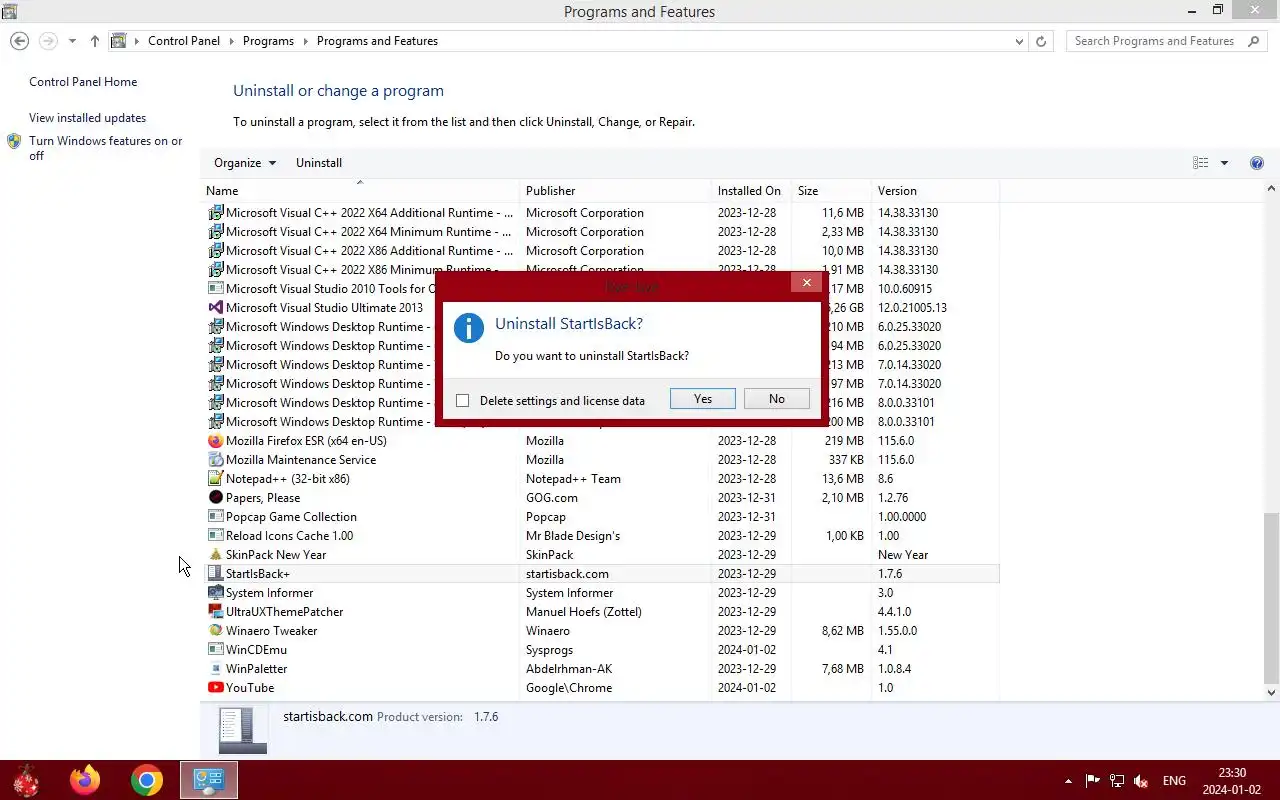Click the WinPaletter program icon
This screenshot has width=1280, height=800.
click(215, 669)
